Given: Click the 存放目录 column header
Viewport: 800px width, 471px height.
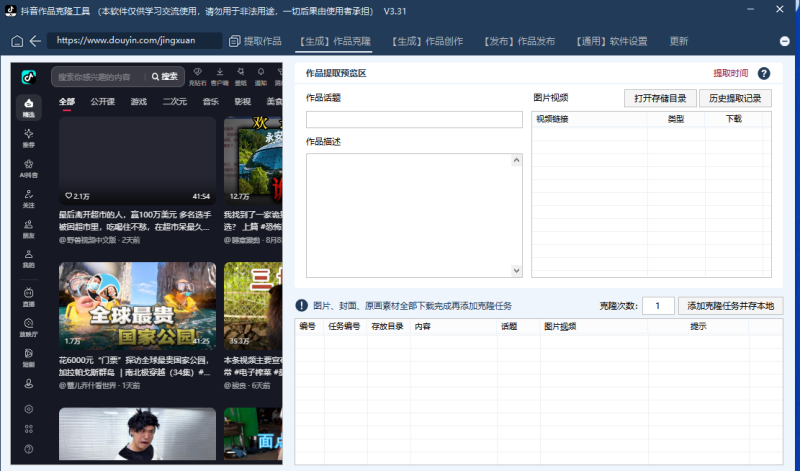Looking at the screenshot, I should [x=388, y=326].
